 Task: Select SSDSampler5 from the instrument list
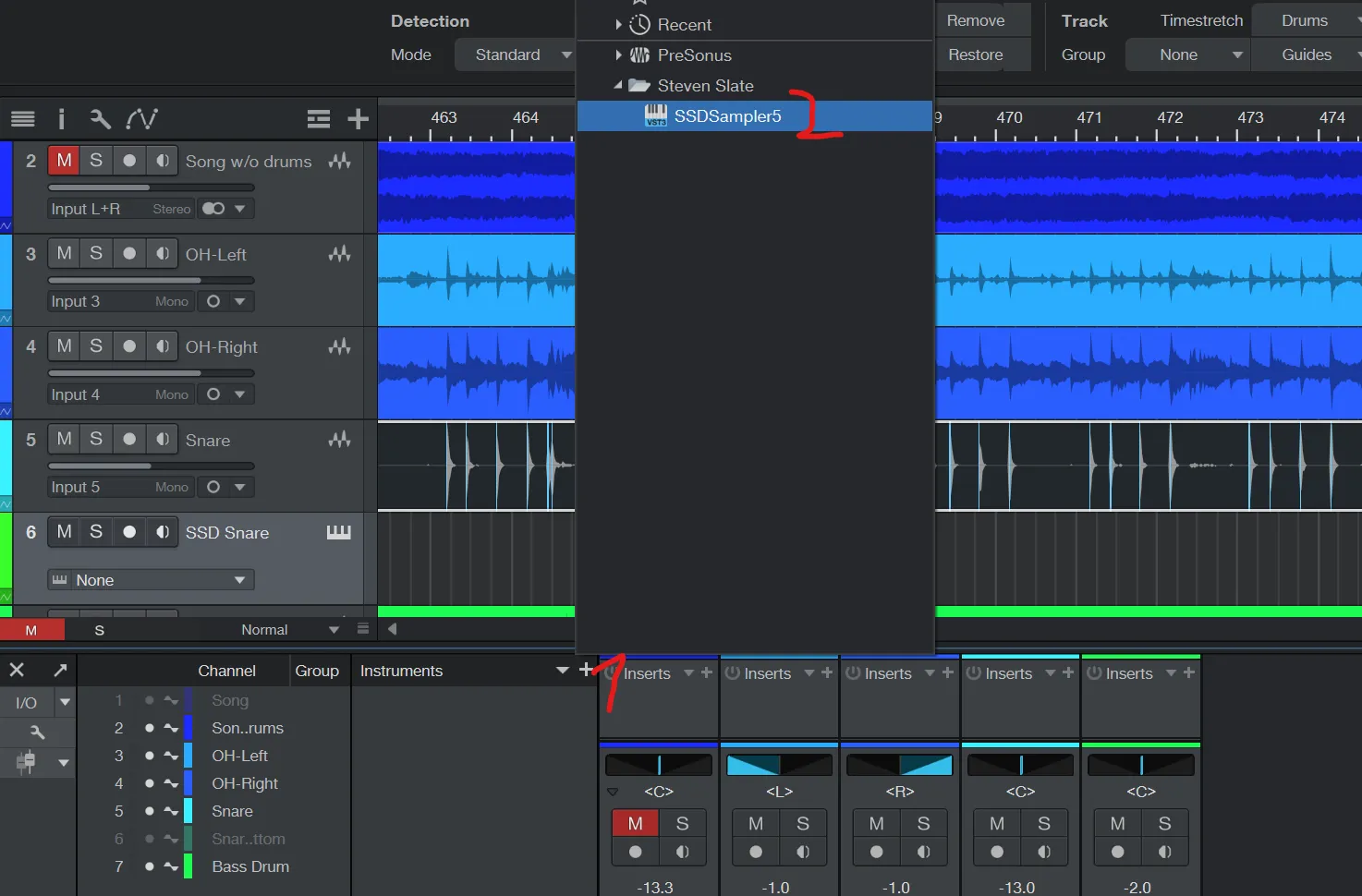[x=727, y=116]
